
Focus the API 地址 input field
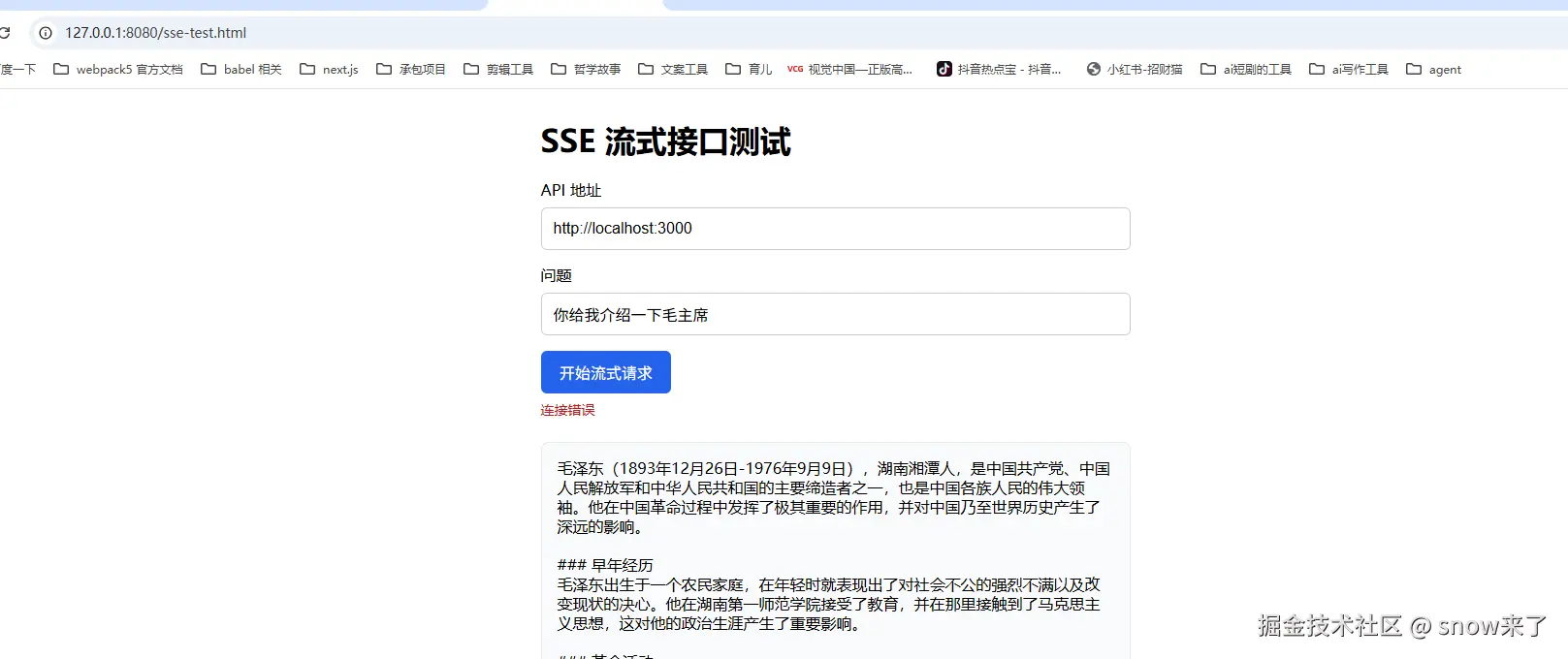coord(835,229)
